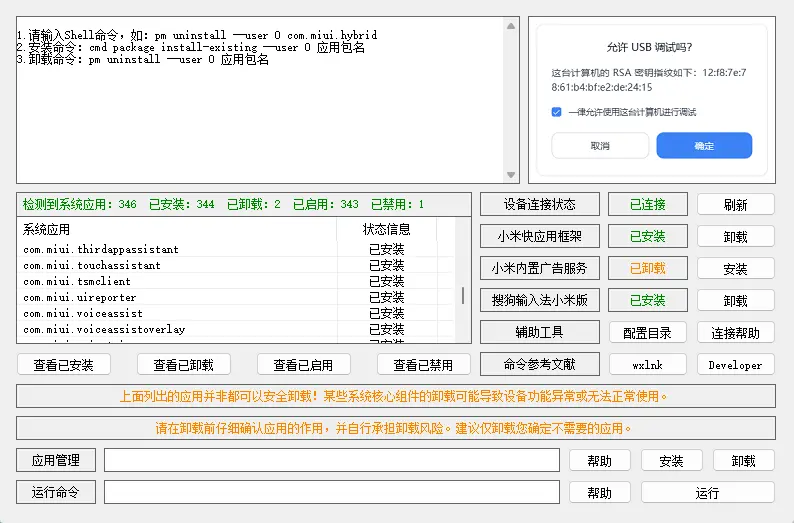794x523 pixels.
Task: Click the Developer button
Action: pyautogui.click(x=736, y=365)
